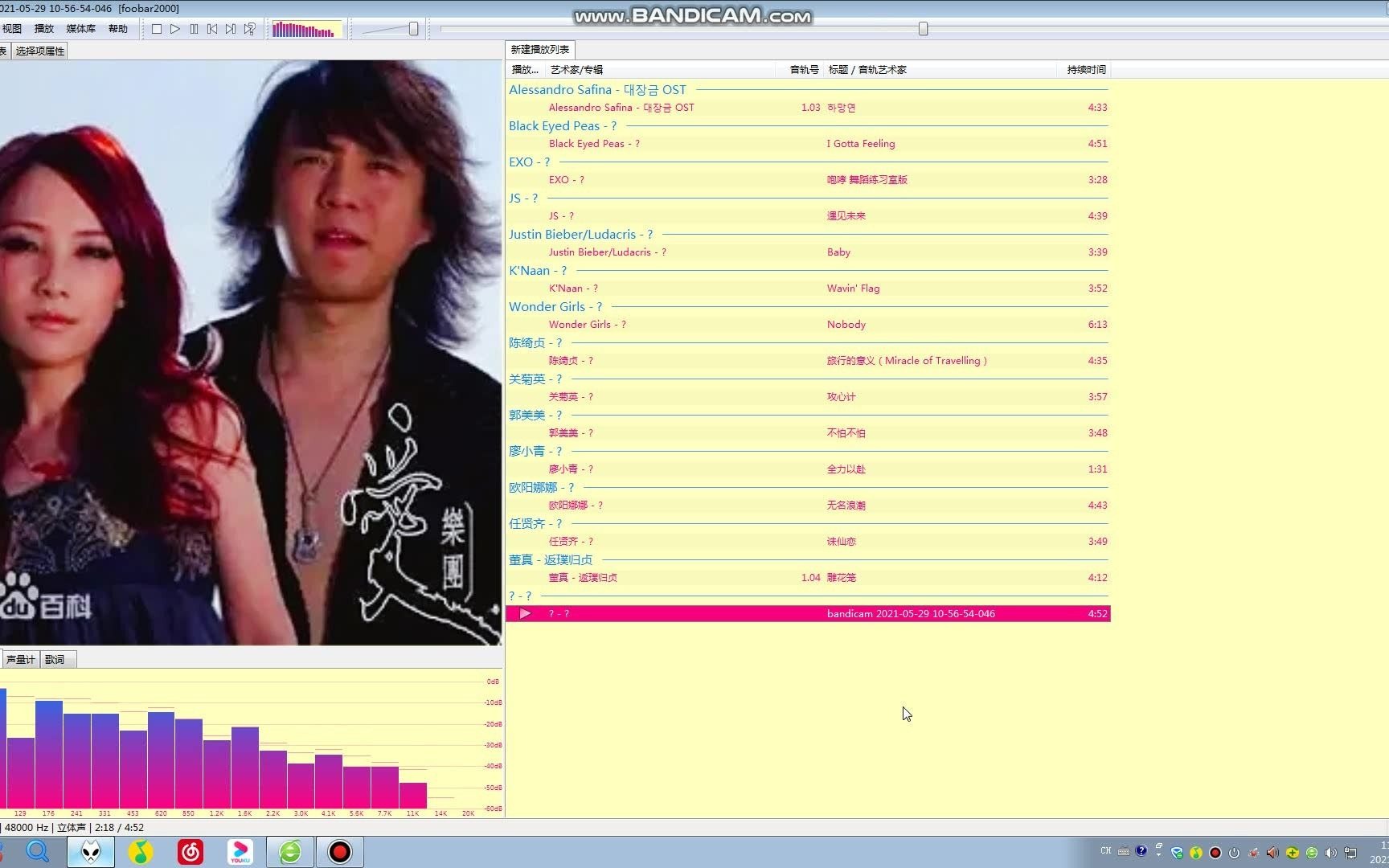Click the volume slider handle
The width and height of the screenshot is (1389, 868).
[413, 29]
